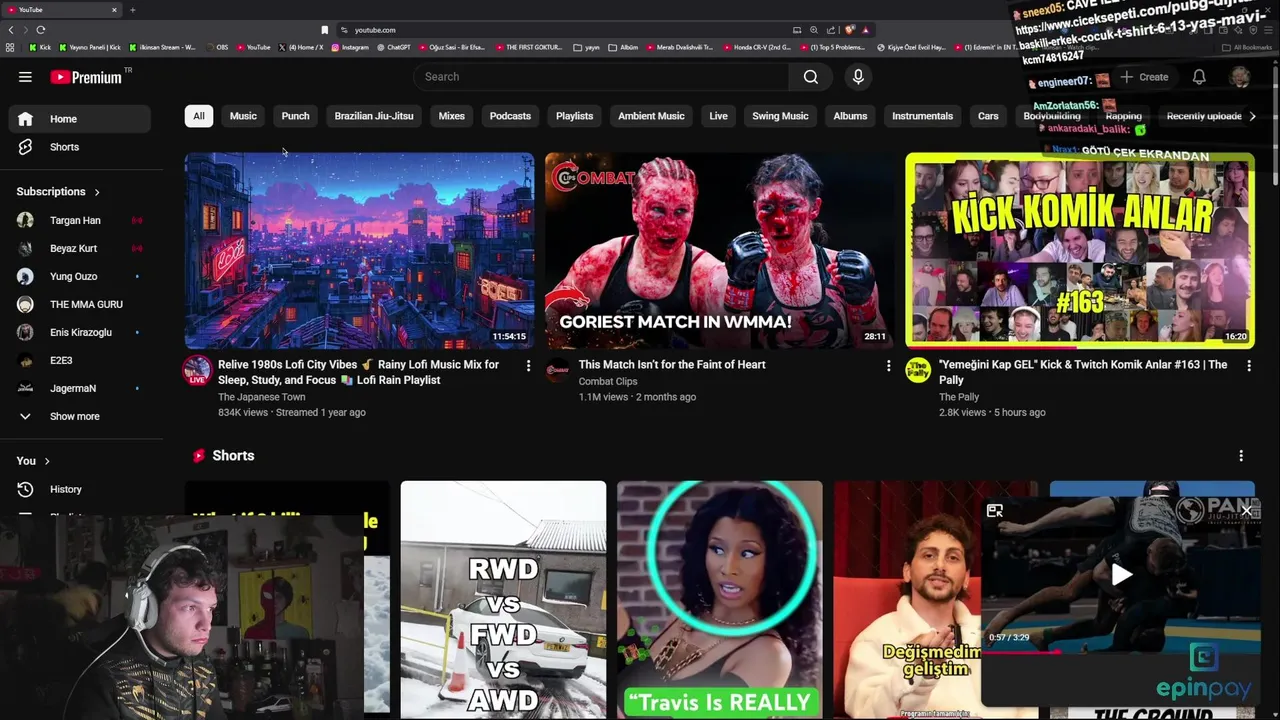The image size is (1280, 720).
Task: Go back in the browser
Action: click(11, 30)
